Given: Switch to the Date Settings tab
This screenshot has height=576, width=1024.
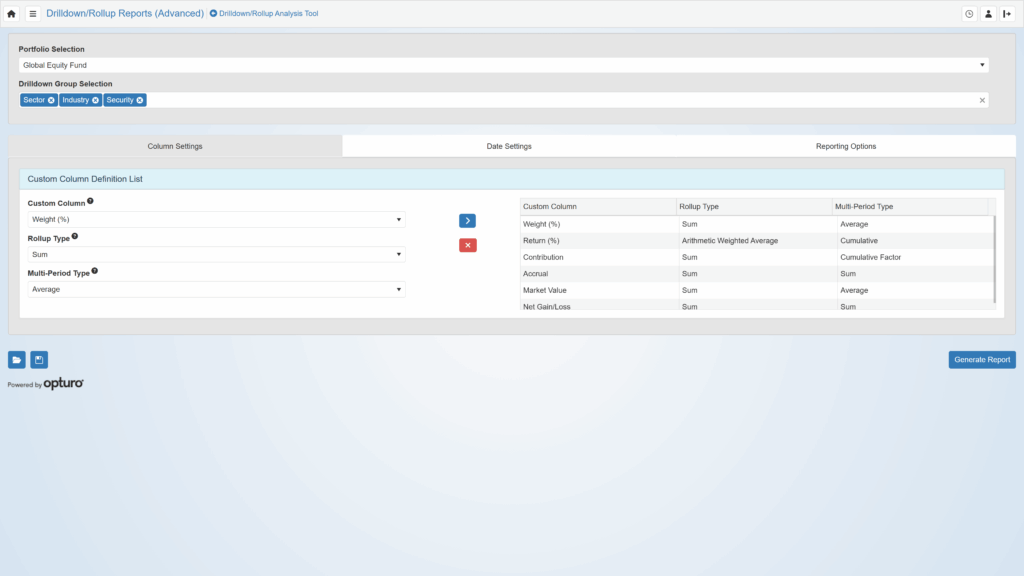Looking at the screenshot, I should tap(509, 146).
